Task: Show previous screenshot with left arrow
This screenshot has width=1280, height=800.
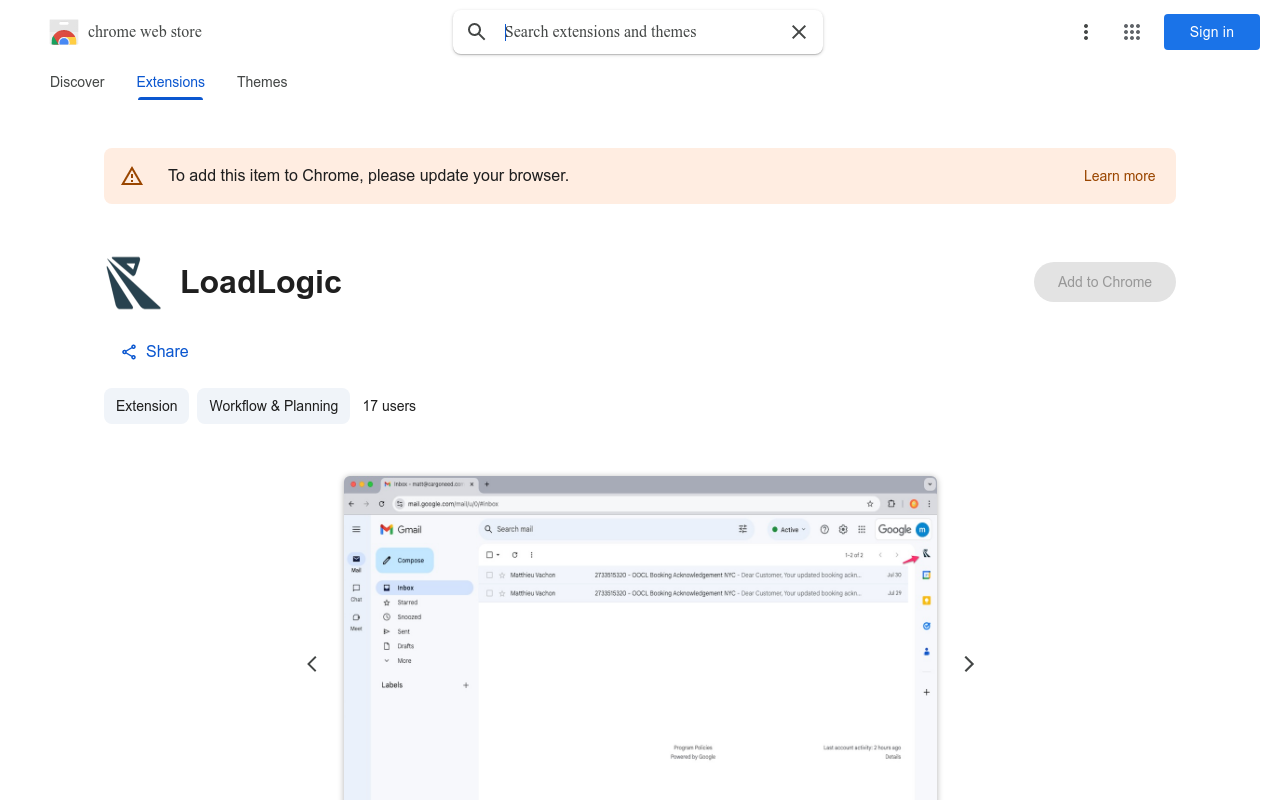Action: click(x=312, y=664)
